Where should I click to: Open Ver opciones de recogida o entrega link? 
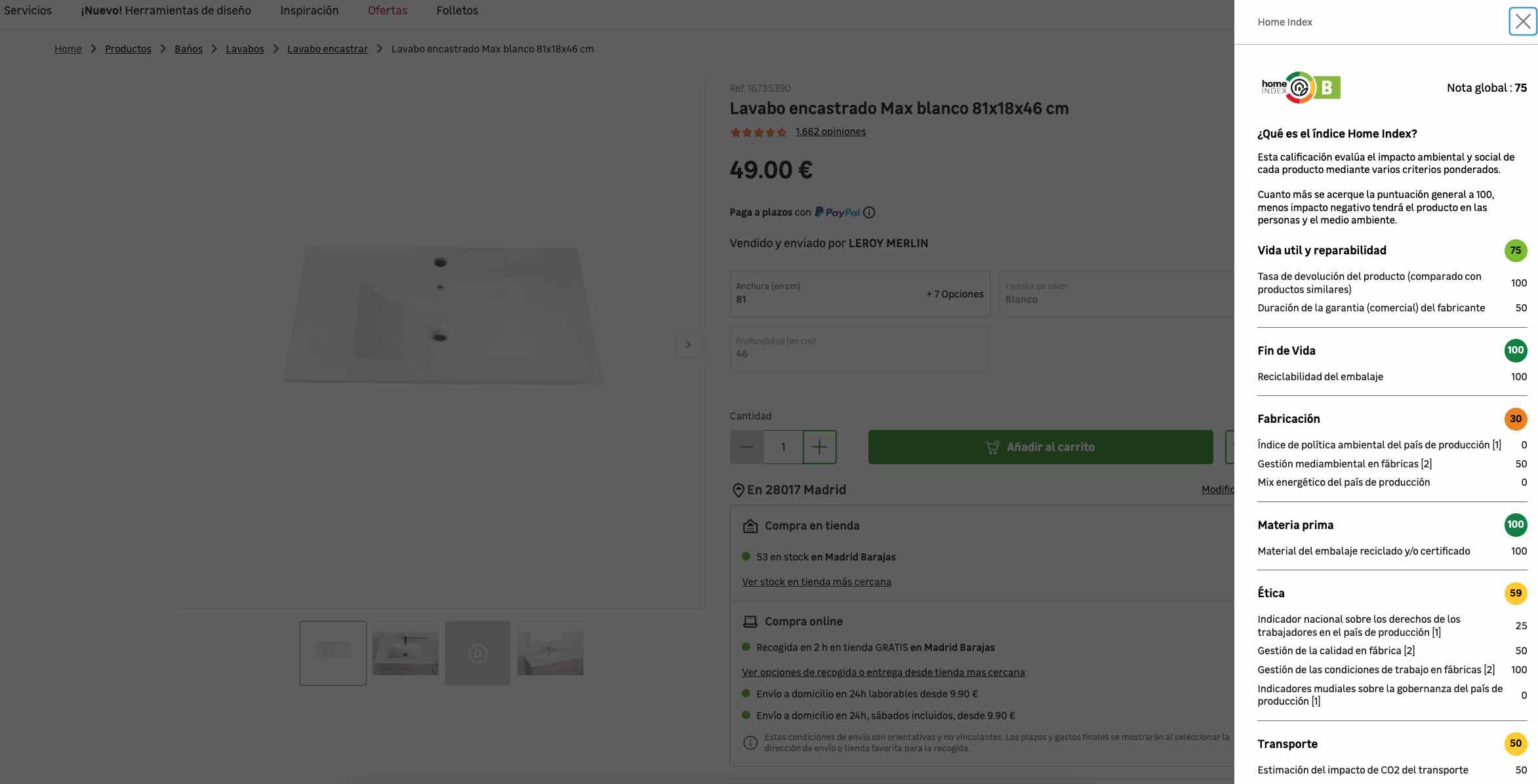point(883,673)
